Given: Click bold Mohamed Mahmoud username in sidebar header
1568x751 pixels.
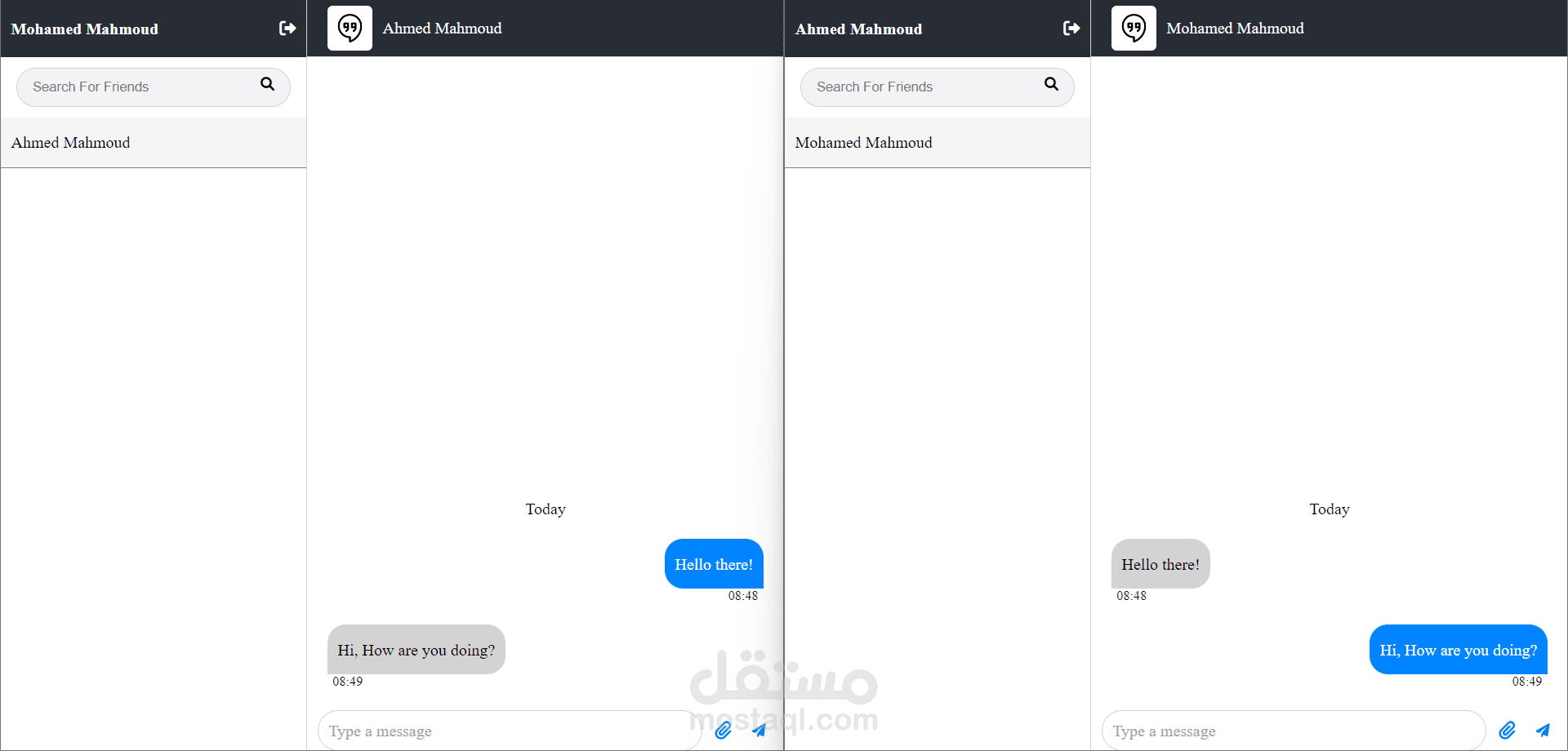Looking at the screenshot, I should [85, 29].
